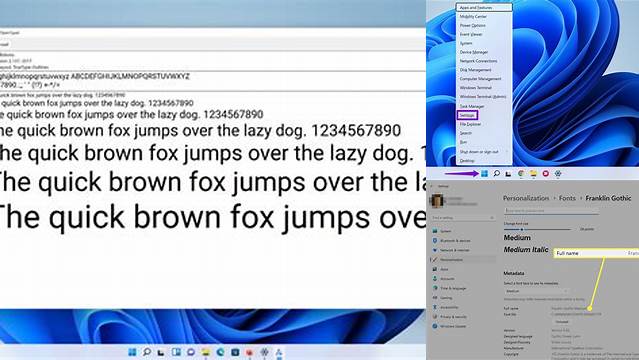This screenshot has height=360, width=639.
Task: Click the font preview text input field
Action: click(551, 211)
